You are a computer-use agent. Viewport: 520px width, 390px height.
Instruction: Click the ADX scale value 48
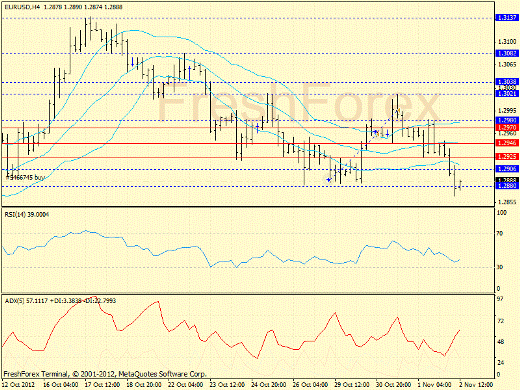tap(500, 342)
